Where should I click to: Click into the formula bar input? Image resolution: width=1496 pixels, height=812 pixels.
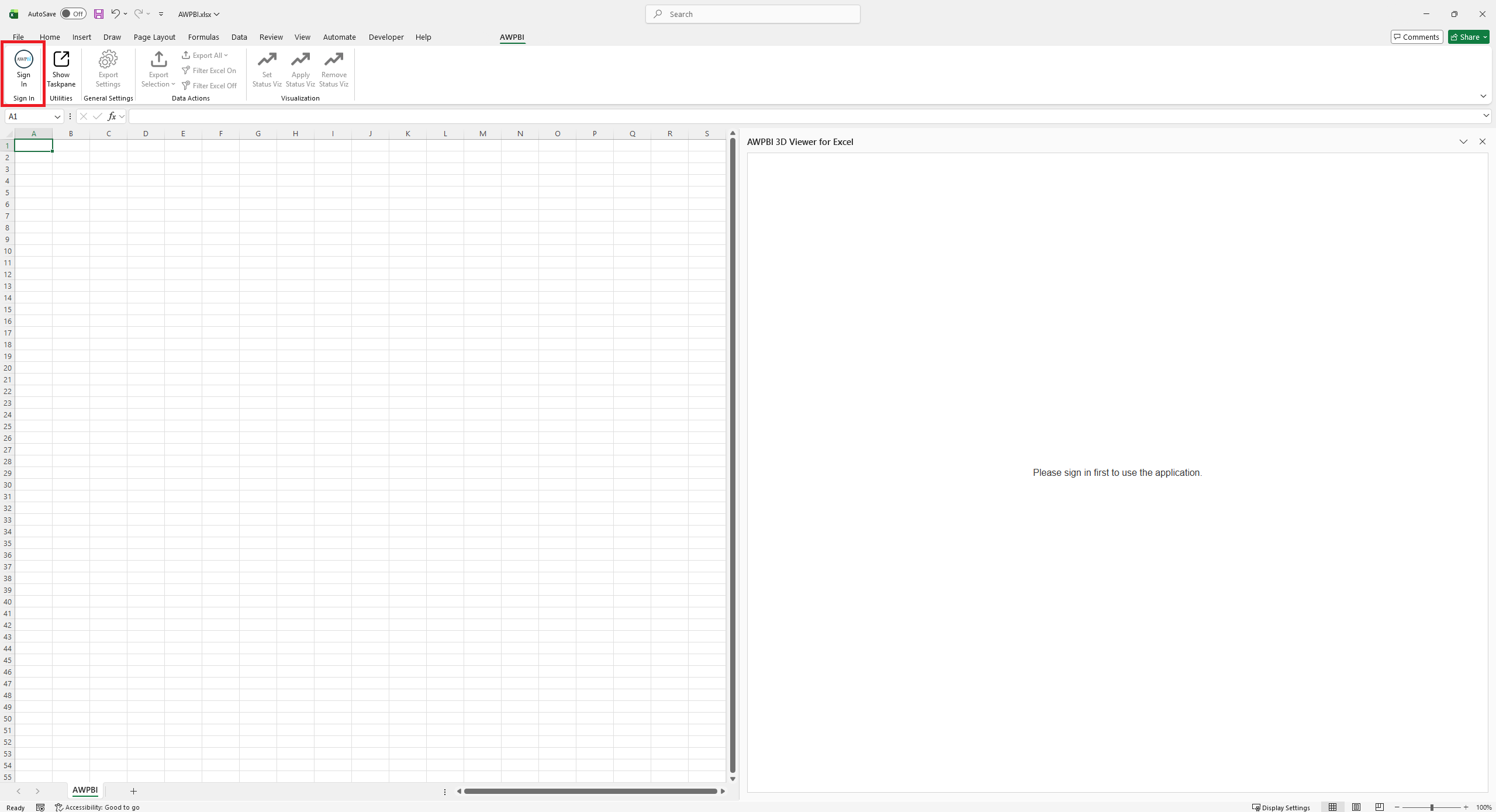pos(806,116)
